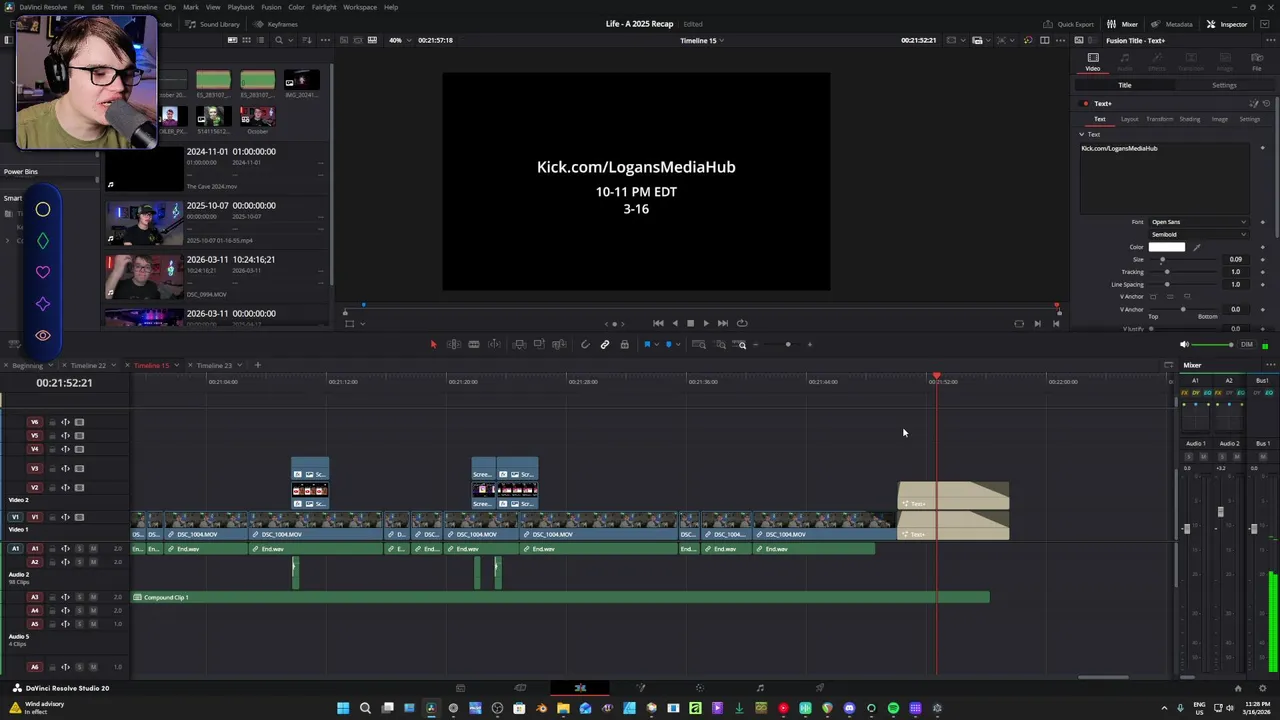Open Windows Start menu
Screen dimensions: 1280x720
343,708
